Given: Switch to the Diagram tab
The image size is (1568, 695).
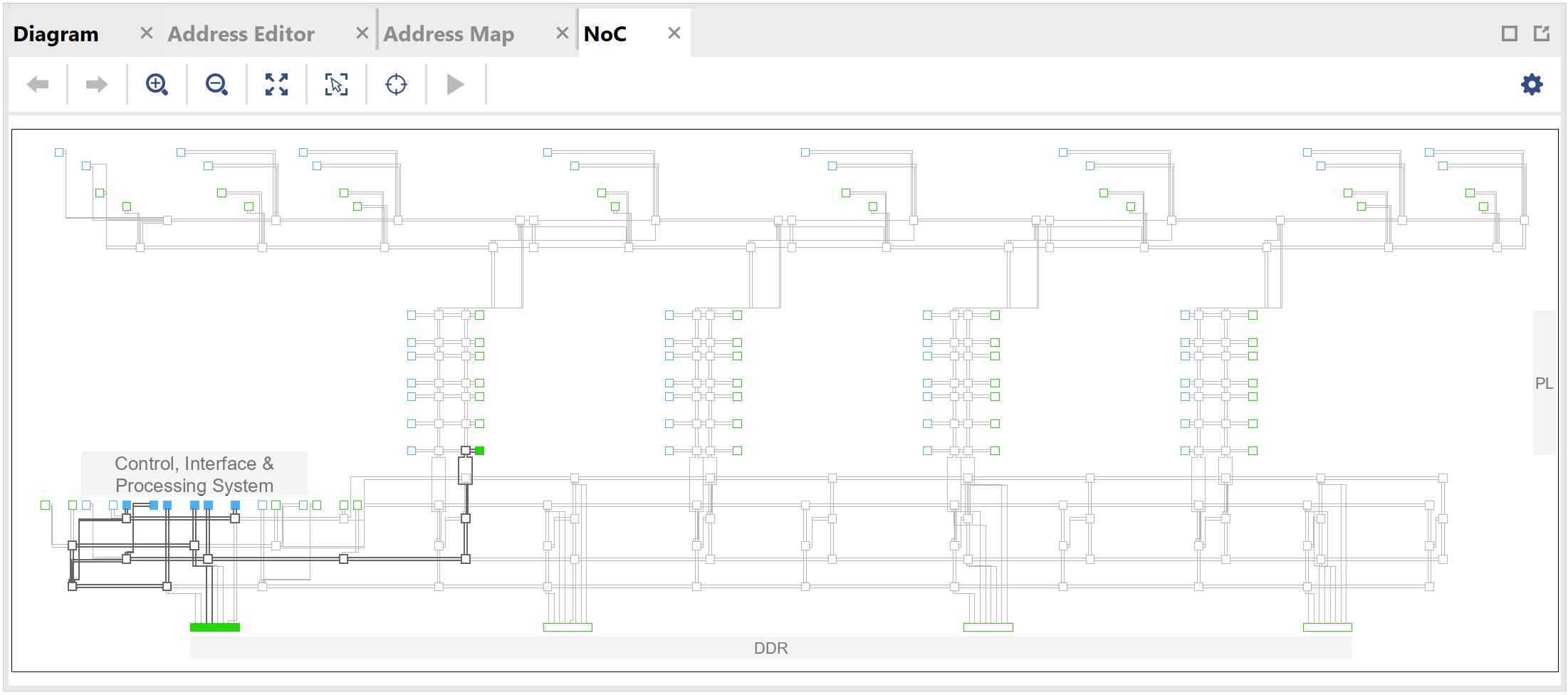Looking at the screenshot, I should (x=56, y=34).
